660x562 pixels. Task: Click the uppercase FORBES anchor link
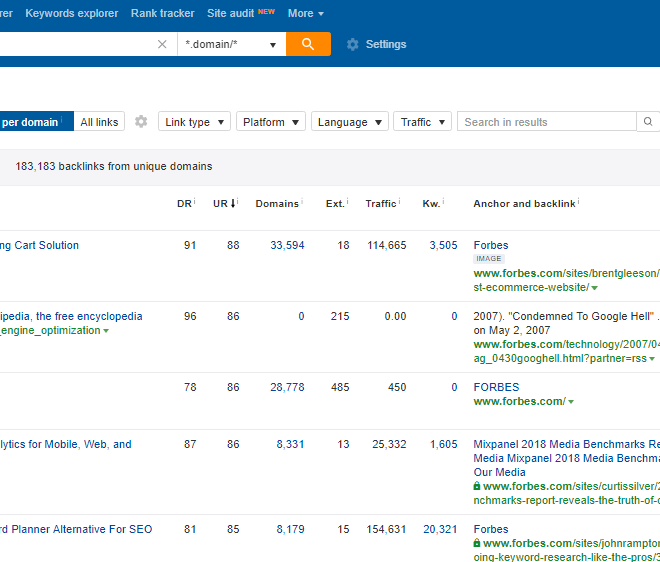click(496, 387)
